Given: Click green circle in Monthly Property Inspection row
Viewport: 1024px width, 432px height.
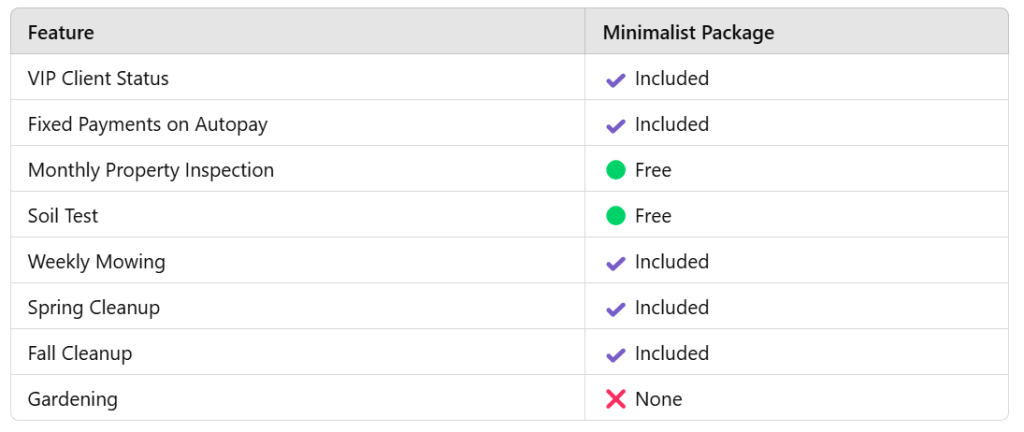Looking at the screenshot, I should pos(616,170).
